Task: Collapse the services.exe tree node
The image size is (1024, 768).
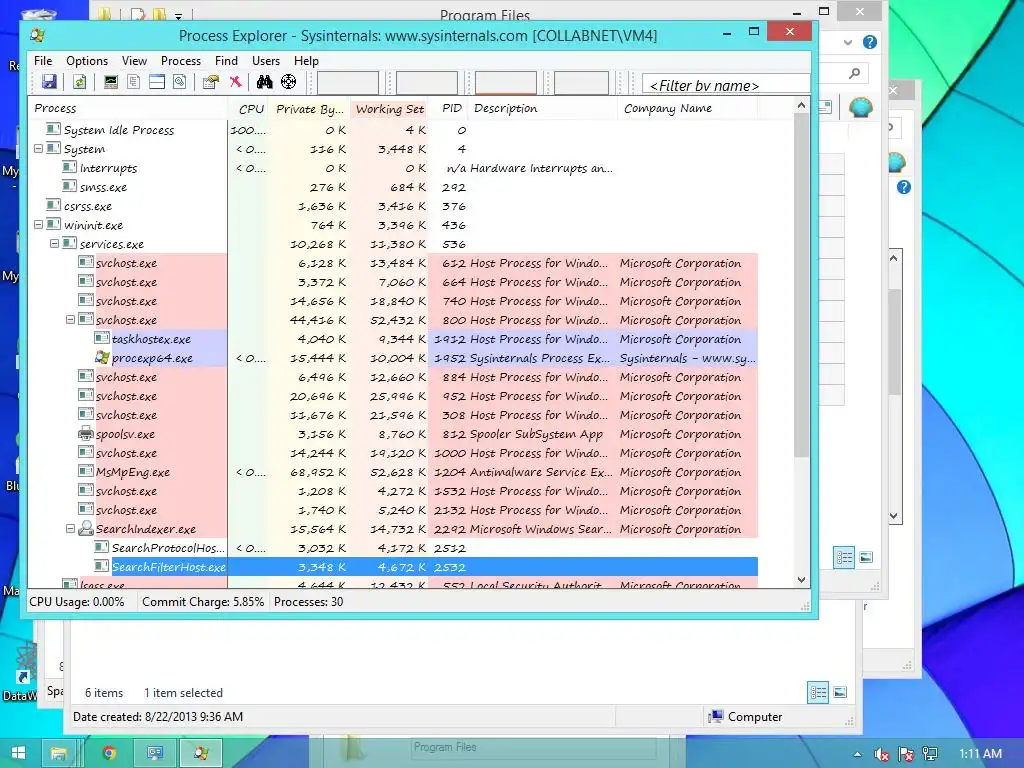Action: click(x=55, y=244)
